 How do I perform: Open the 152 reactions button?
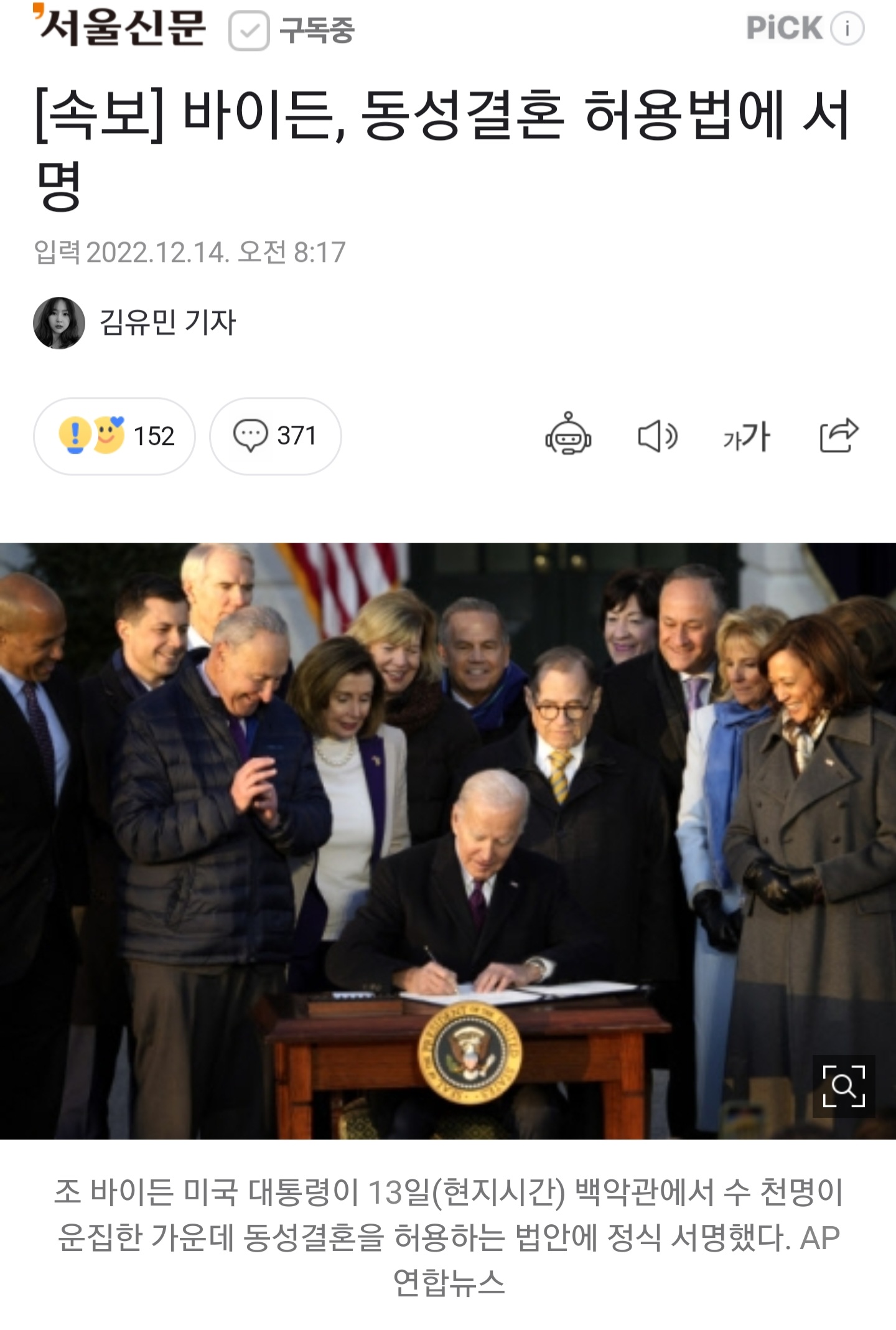click(x=114, y=436)
